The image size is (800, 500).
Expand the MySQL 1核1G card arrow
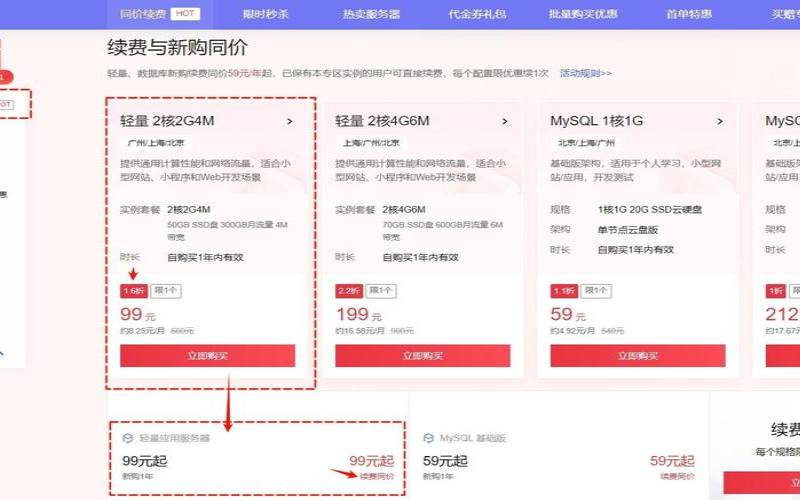pos(720,121)
